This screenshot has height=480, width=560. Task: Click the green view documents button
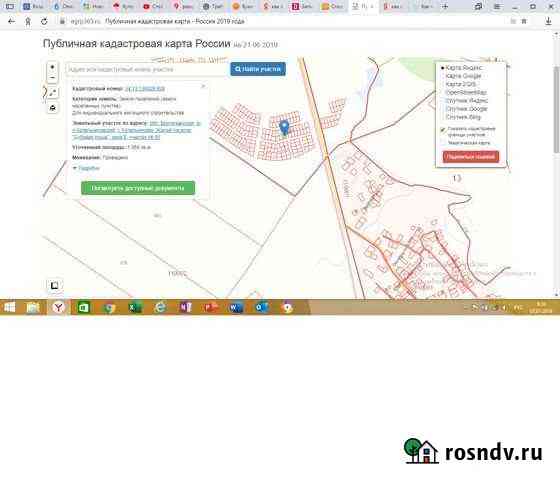(138, 188)
